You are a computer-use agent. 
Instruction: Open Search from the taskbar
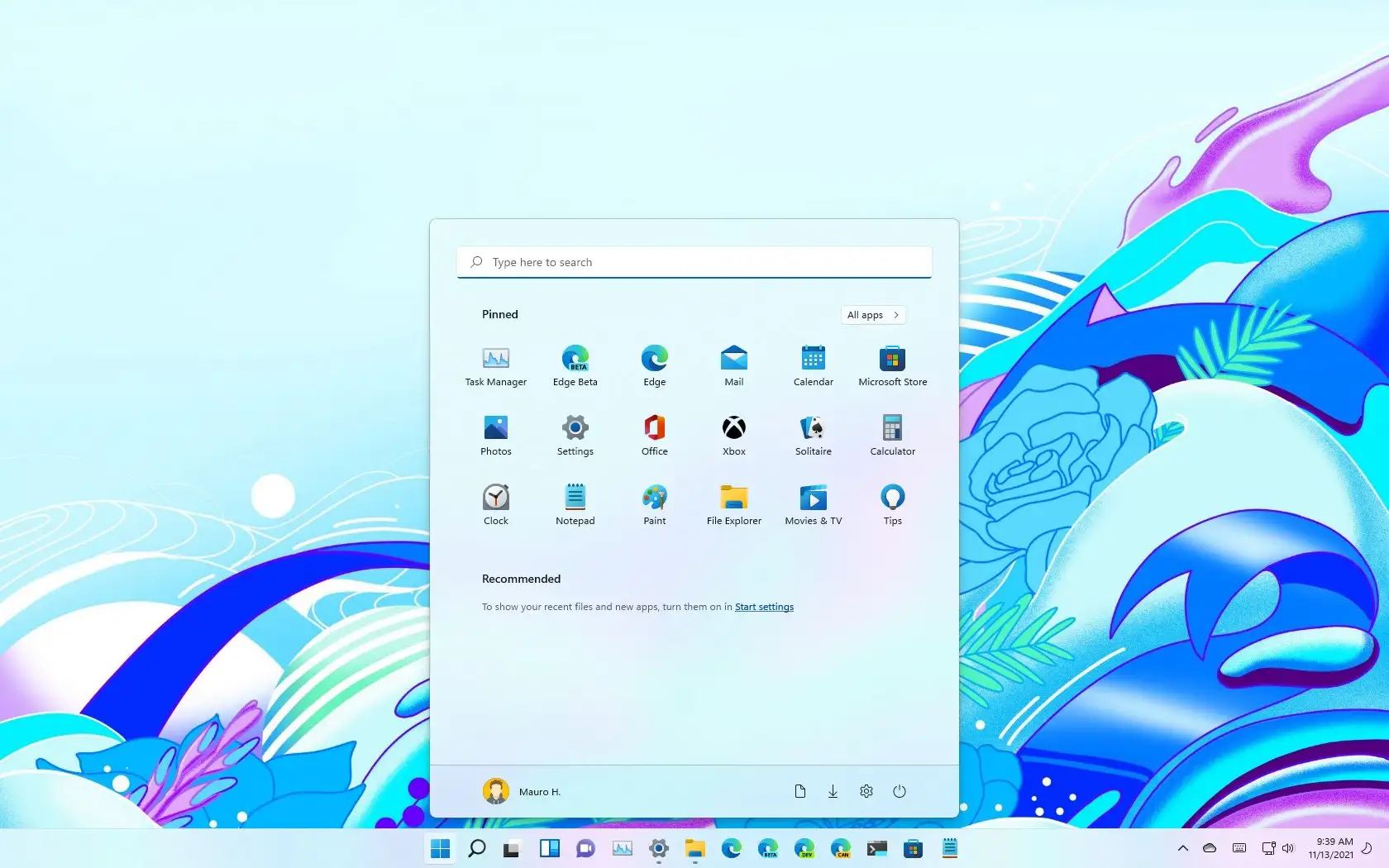(x=477, y=848)
